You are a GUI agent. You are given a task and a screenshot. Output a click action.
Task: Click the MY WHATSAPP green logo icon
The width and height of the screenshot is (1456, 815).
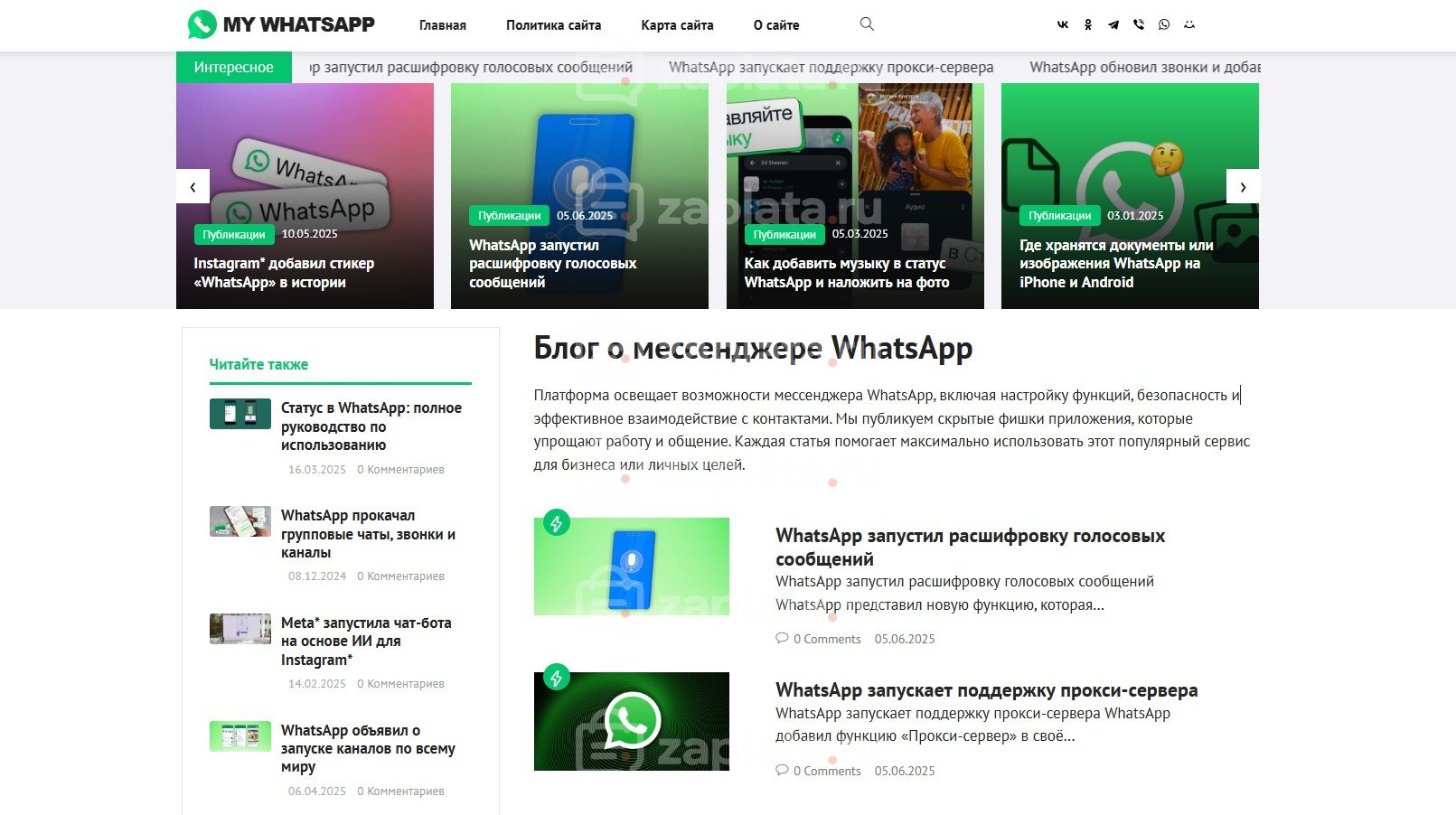point(202,24)
